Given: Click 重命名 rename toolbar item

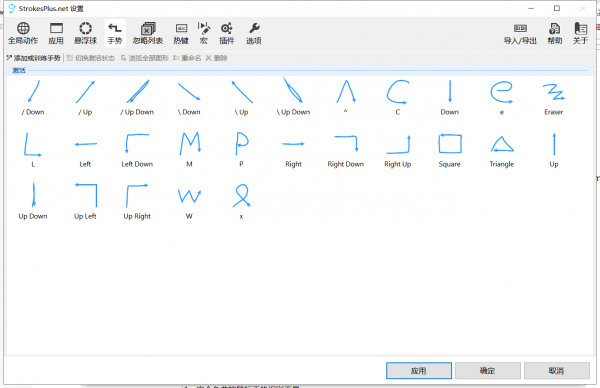Looking at the screenshot, I should [187, 58].
